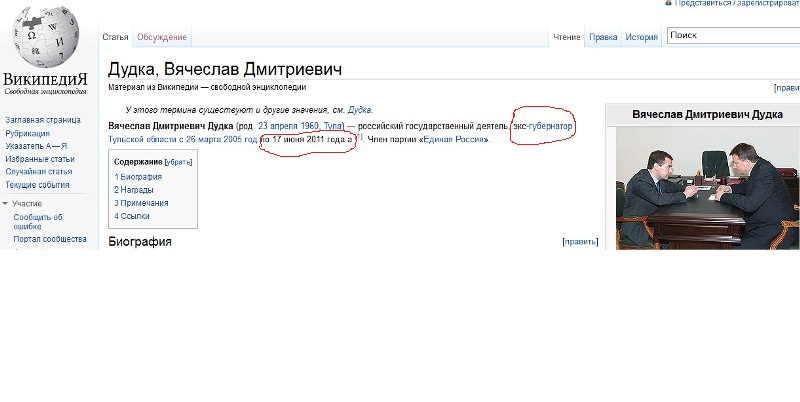Open the История tab
800x402 pixels.
[641, 37]
